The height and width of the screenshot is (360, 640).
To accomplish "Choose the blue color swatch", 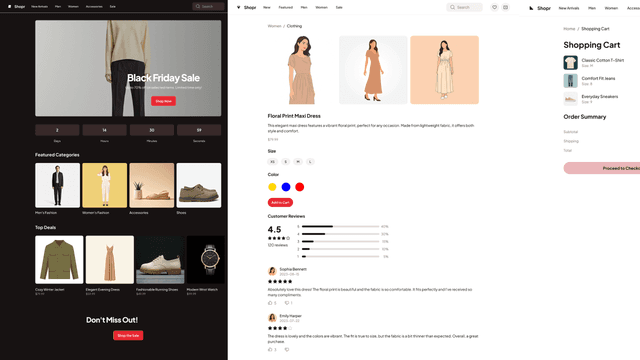I will [x=286, y=187].
